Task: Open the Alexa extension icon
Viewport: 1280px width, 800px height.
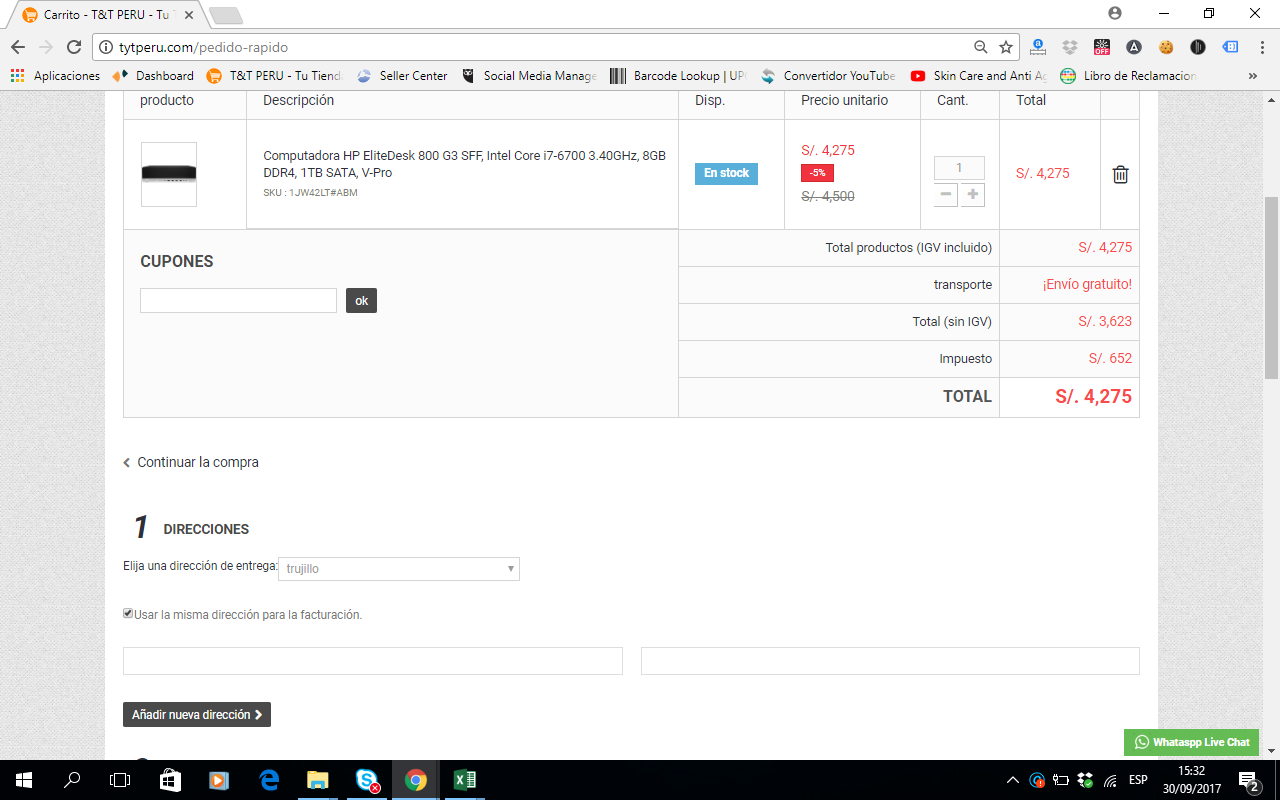Action: tap(1038, 47)
